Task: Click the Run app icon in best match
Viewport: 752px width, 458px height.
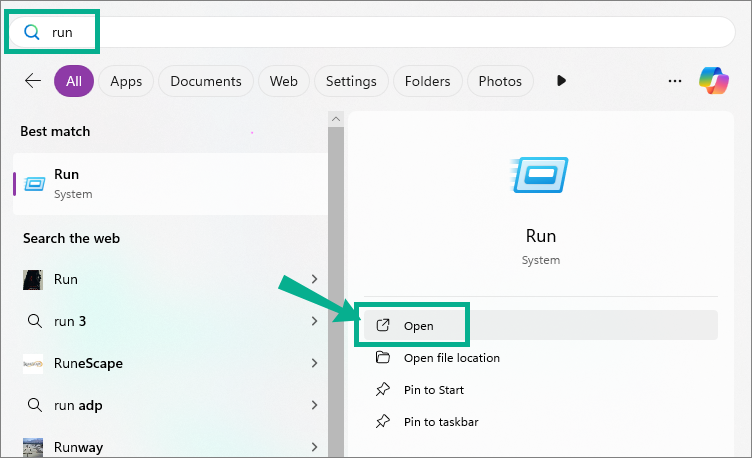Action: tap(35, 184)
